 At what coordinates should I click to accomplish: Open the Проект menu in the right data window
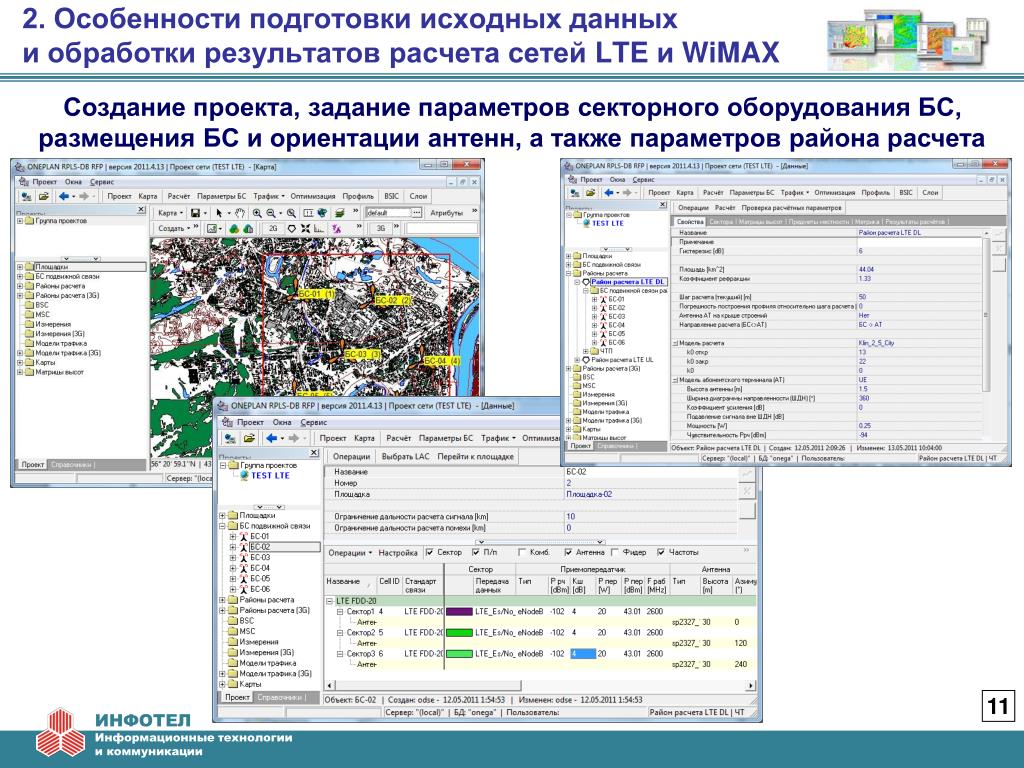coord(590,179)
